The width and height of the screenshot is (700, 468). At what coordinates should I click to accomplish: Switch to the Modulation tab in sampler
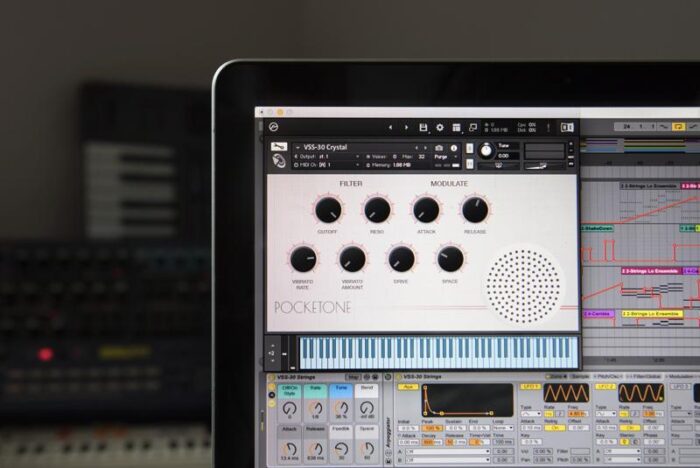681,377
